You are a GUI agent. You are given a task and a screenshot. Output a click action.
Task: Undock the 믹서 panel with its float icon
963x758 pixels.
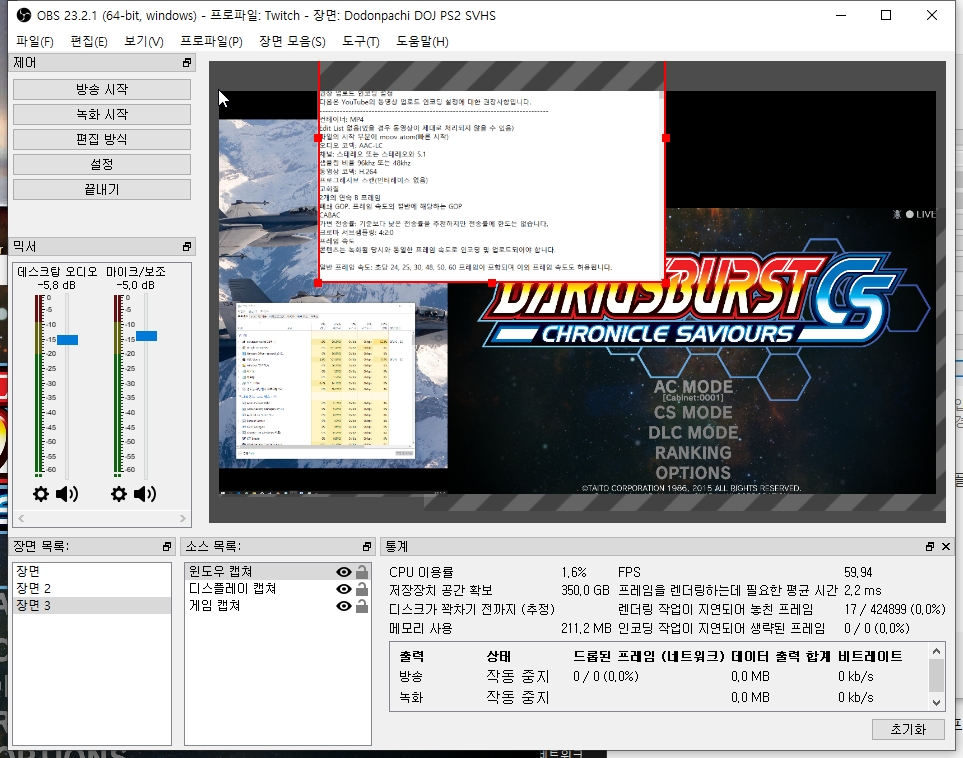(x=187, y=246)
